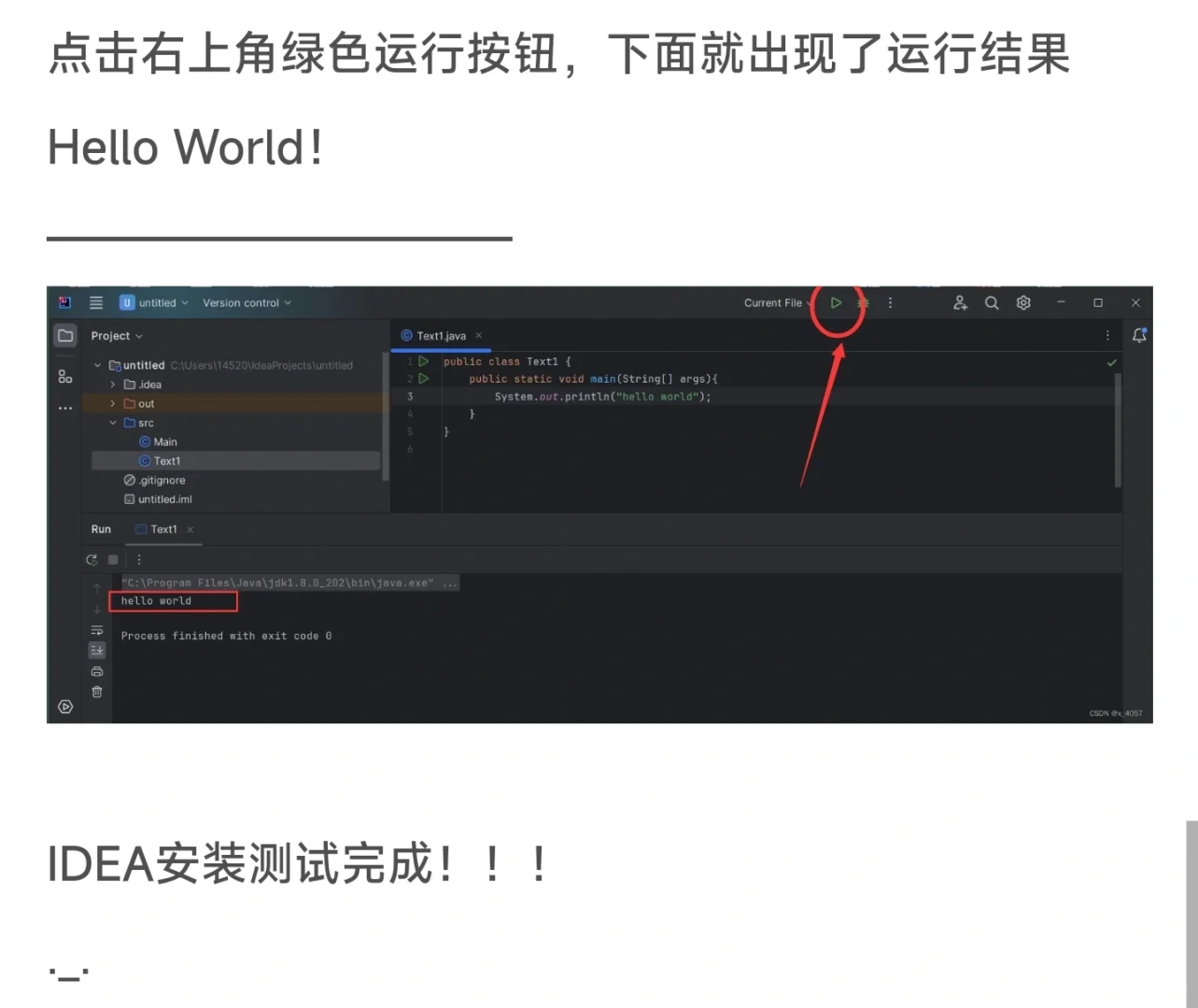
Task: Open the hamburger main menu
Action: tap(96, 302)
